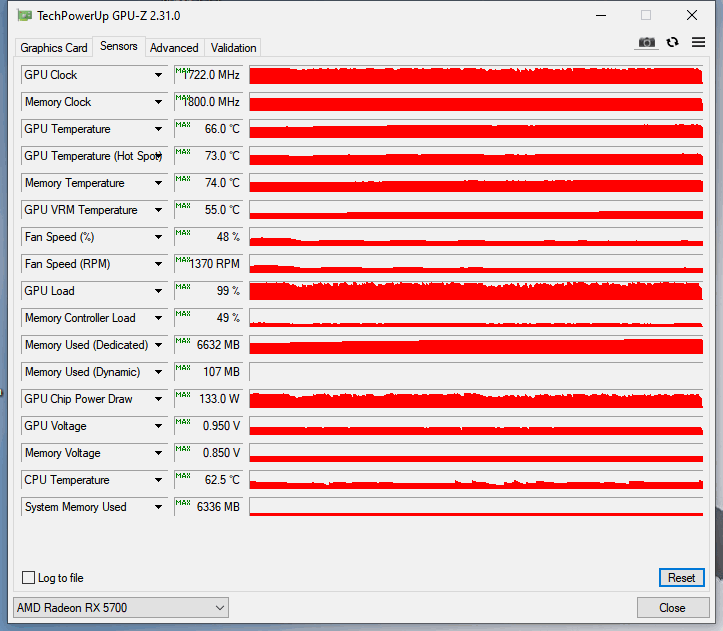Click the GPU Chip Power Draw graph

[x=476, y=399]
